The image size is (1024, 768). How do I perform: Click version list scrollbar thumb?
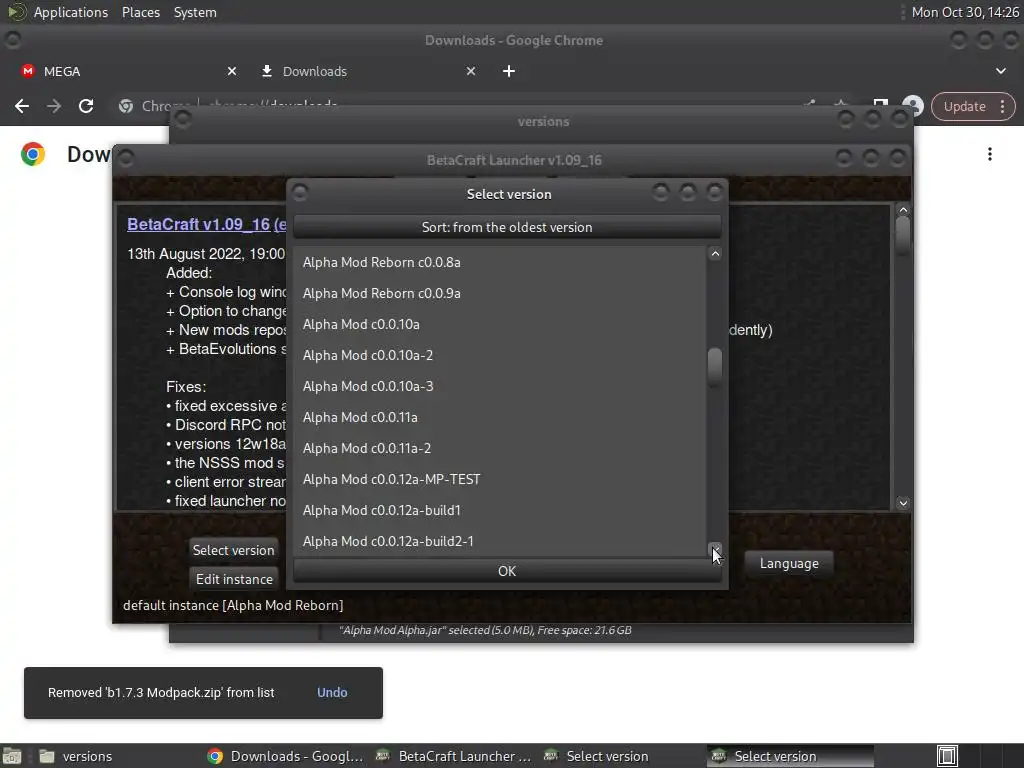[x=715, y=366]
